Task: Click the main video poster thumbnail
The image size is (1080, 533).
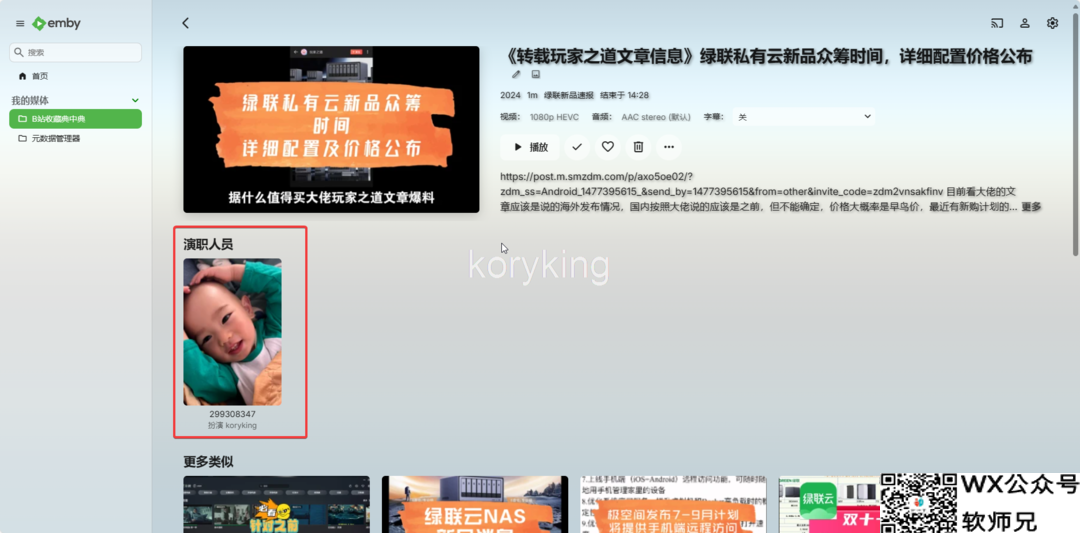Action: pos(331,129)
